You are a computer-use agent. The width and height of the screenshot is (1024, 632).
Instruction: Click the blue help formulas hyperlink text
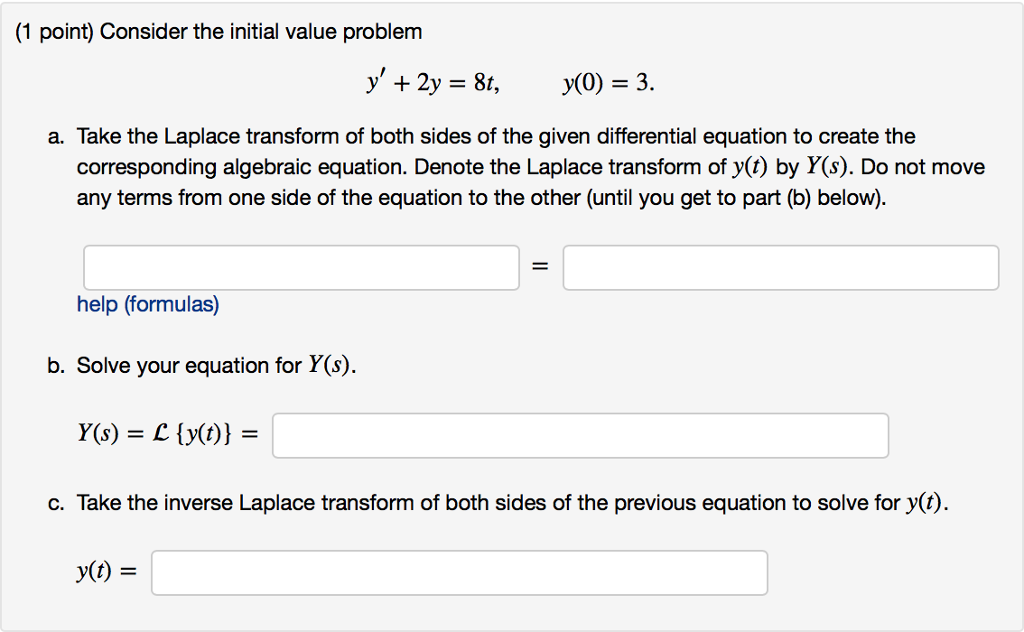pyautogui.click(x=147, y=304)
